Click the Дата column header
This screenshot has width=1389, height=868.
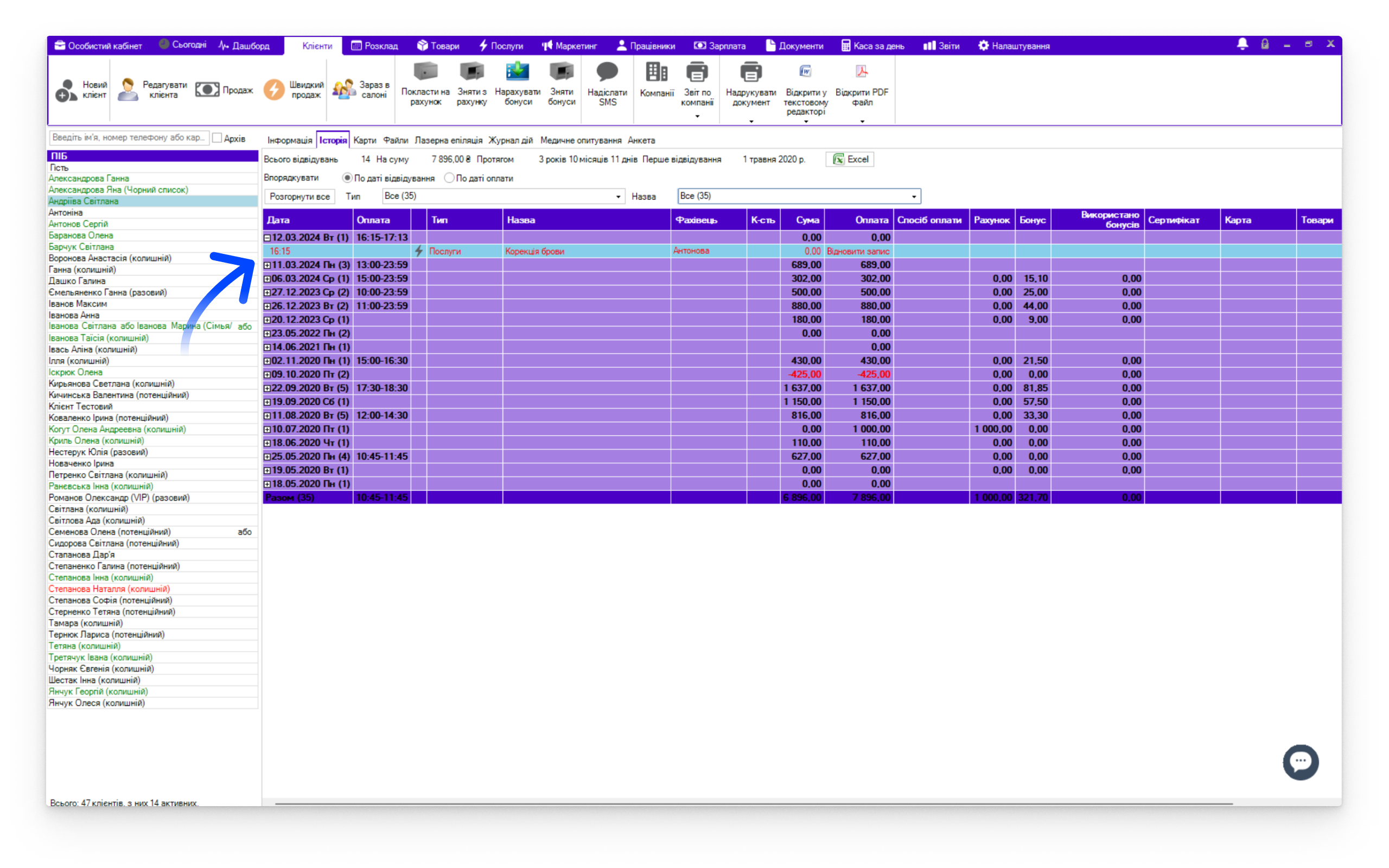[308, 220]
